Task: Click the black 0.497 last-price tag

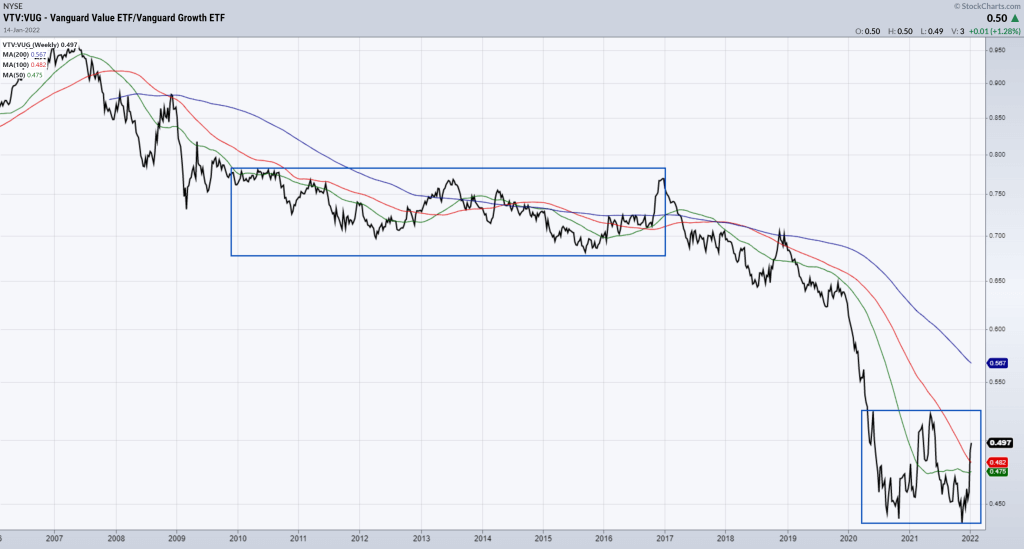Action: click(1000, 443)
